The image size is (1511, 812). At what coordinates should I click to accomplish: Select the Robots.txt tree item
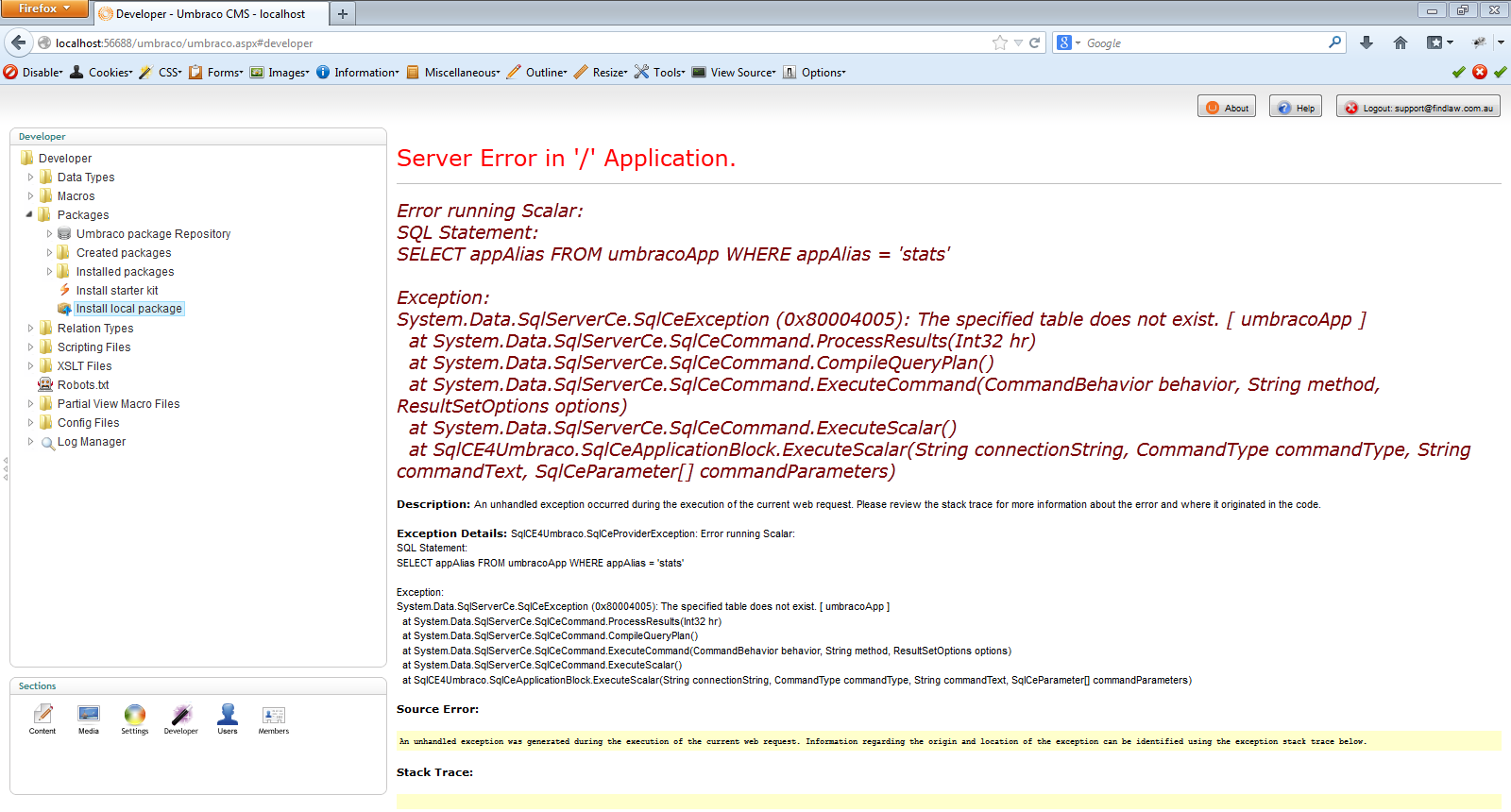click(83, 384)
